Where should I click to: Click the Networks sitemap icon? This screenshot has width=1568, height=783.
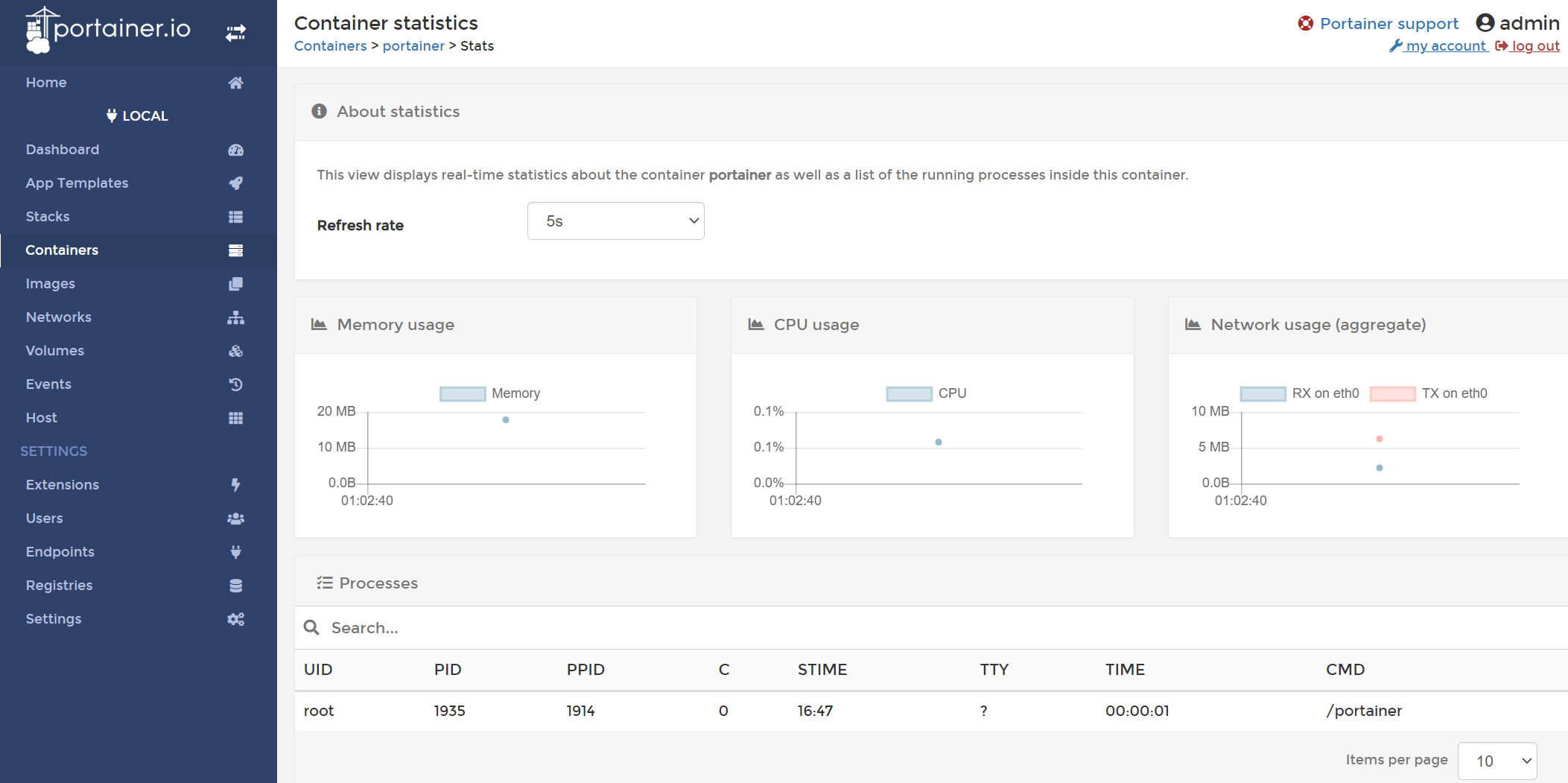(235, 317)
